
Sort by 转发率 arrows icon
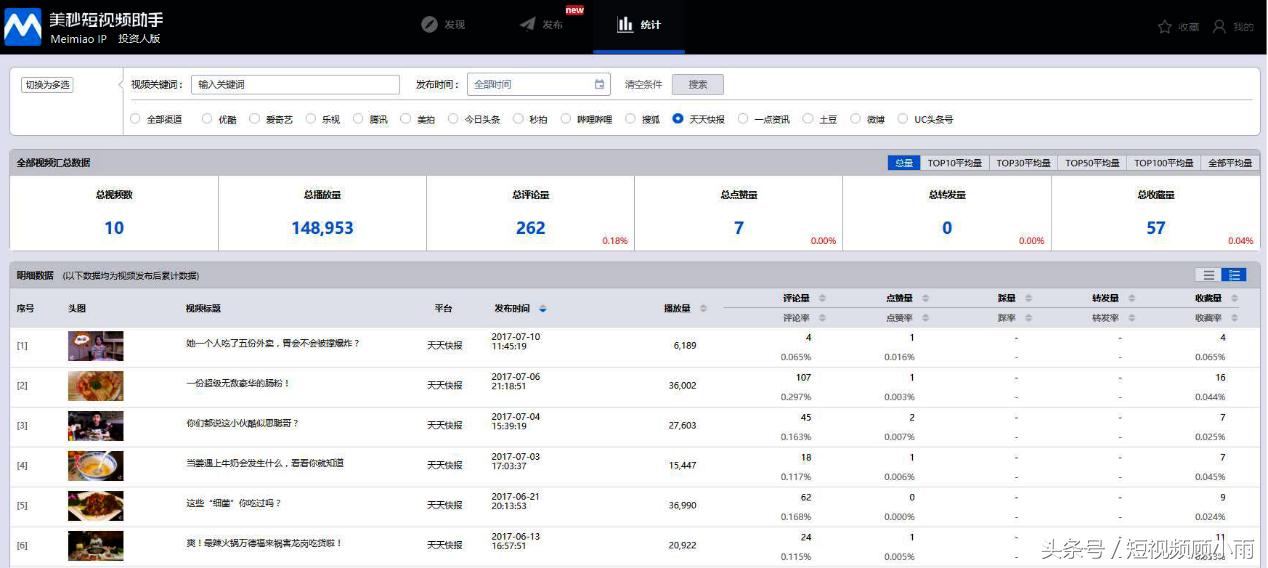click(1130, 318)
